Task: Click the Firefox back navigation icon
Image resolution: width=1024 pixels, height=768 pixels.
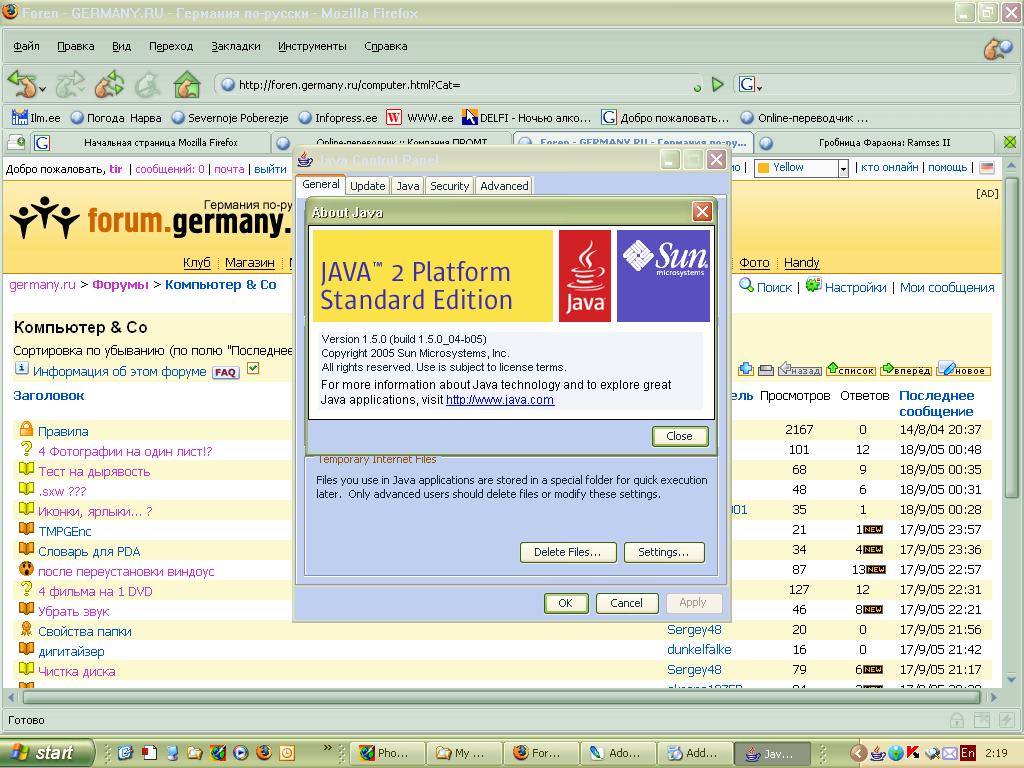Action: pos(22,85)
